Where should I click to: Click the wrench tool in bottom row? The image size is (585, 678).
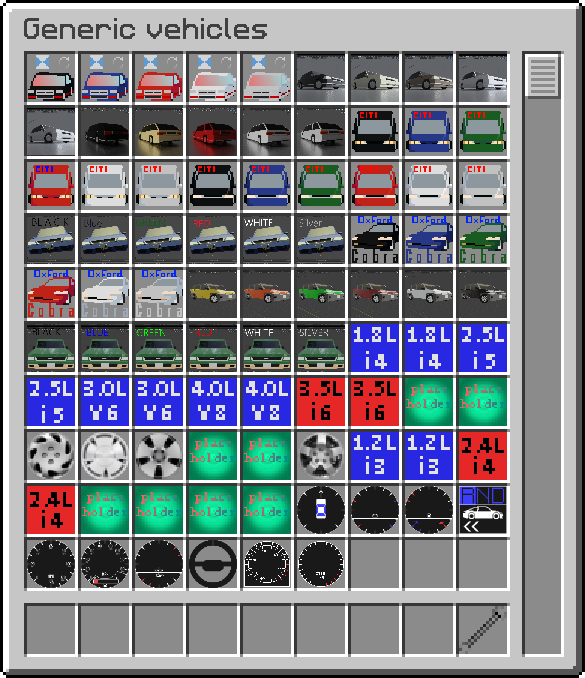483,629
